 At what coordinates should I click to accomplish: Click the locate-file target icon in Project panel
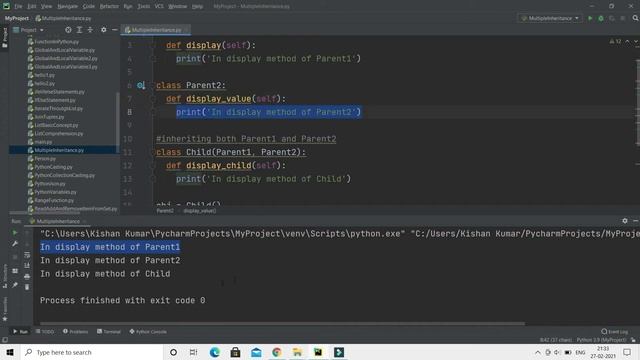[68, 30]
